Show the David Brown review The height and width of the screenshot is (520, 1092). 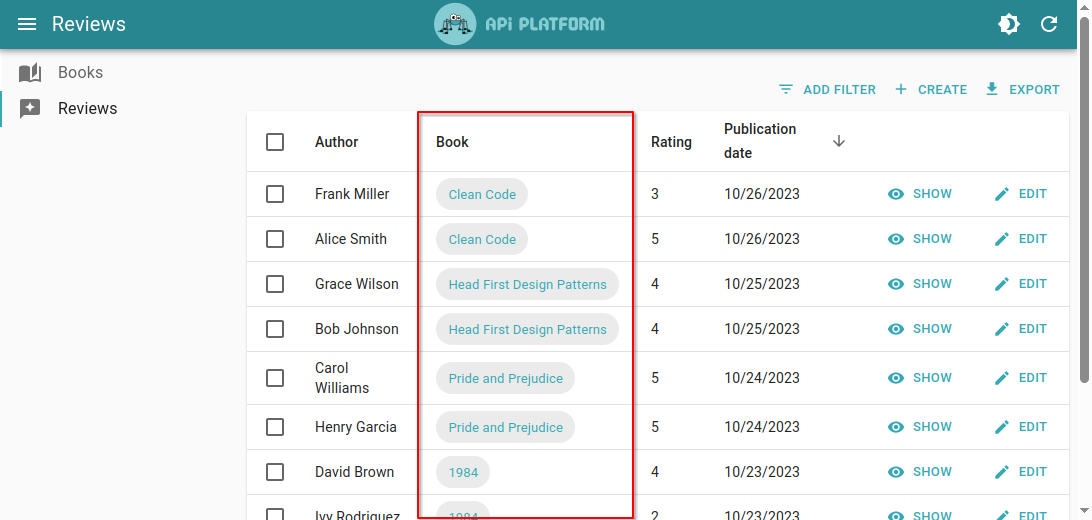click(919, 472)
